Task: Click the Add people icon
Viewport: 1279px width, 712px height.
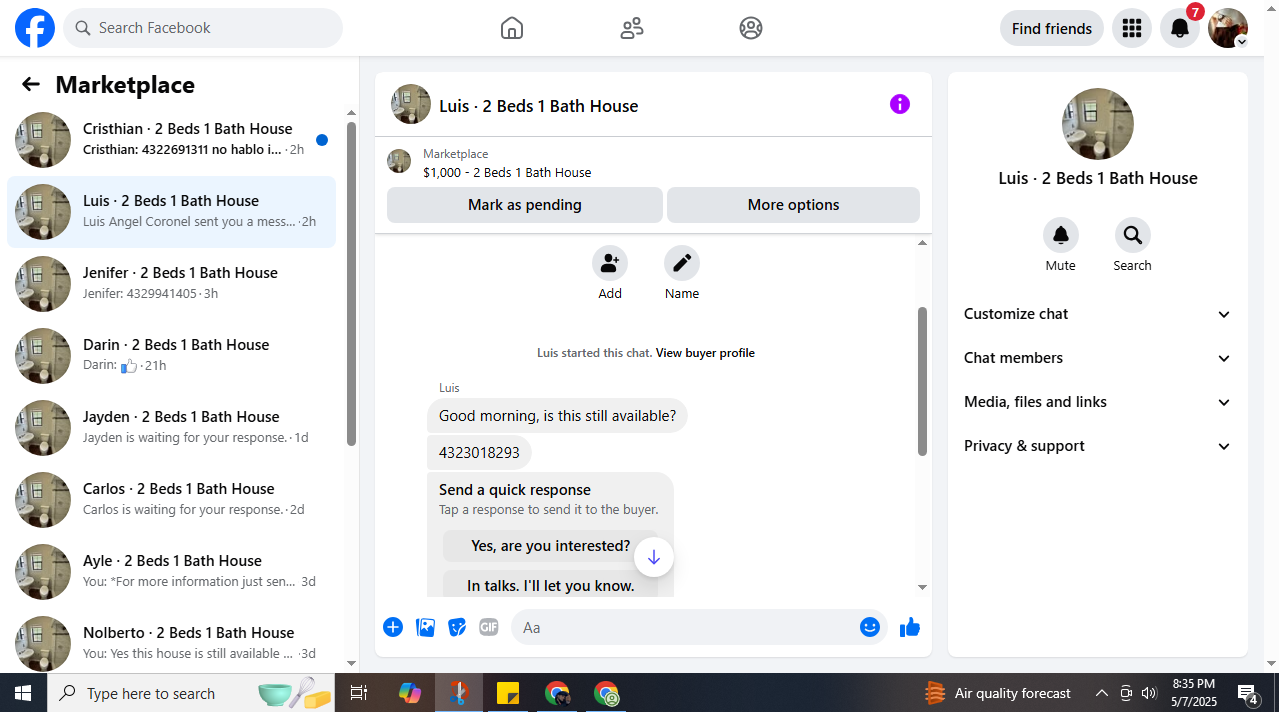Action: tap(610, 264)
